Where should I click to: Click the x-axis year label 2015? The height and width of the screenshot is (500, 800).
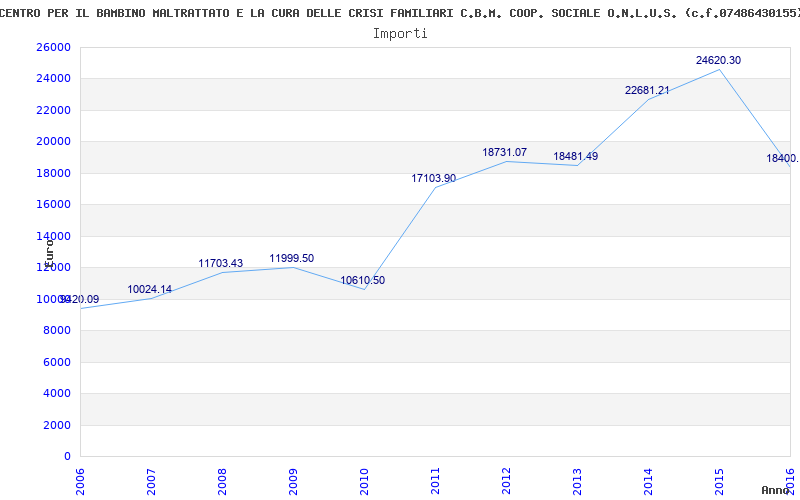pyautogui.click(x=719, y=482)
